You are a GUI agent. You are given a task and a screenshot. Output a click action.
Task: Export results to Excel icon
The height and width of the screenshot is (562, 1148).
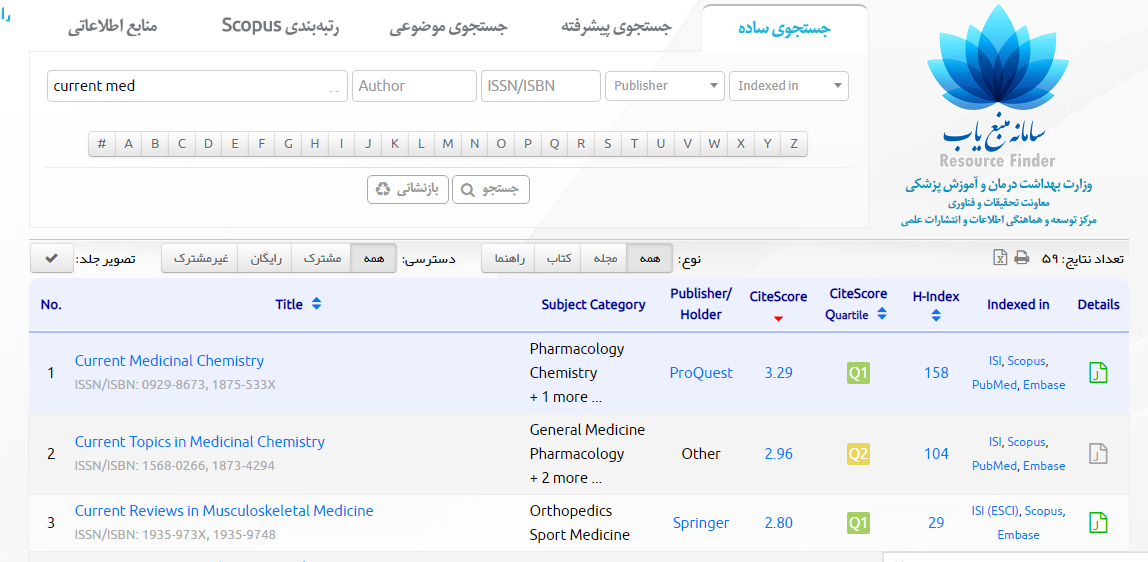tap(999, 258)
